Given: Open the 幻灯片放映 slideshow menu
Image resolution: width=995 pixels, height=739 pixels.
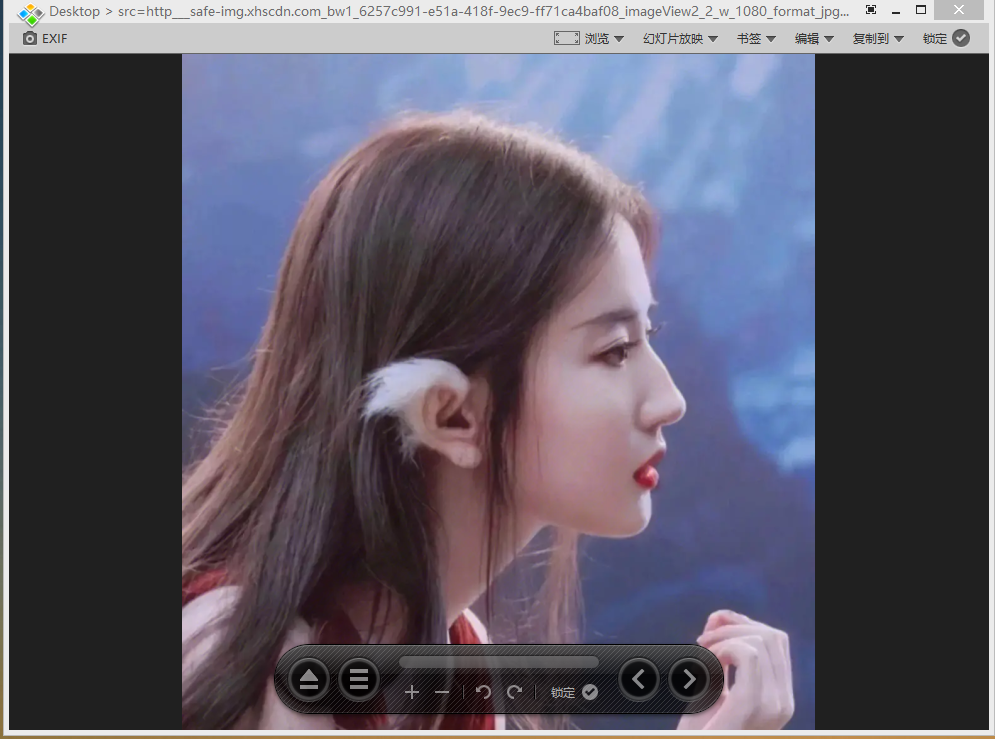Looking at the screenshot, I should click(x=680, y=39).
